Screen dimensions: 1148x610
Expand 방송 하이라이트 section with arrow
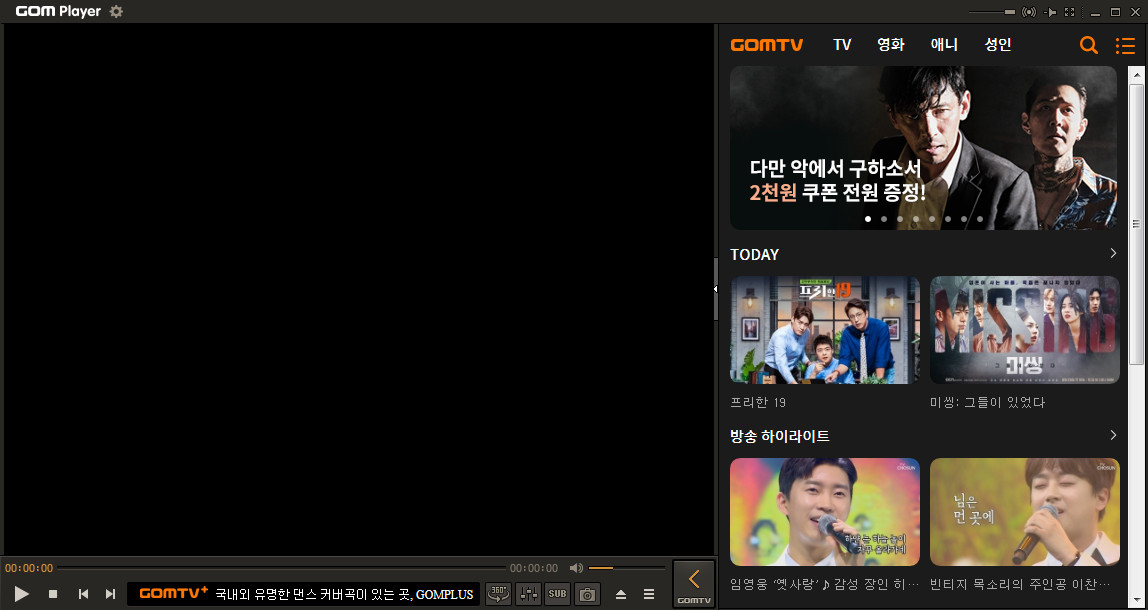[1113, 435]
